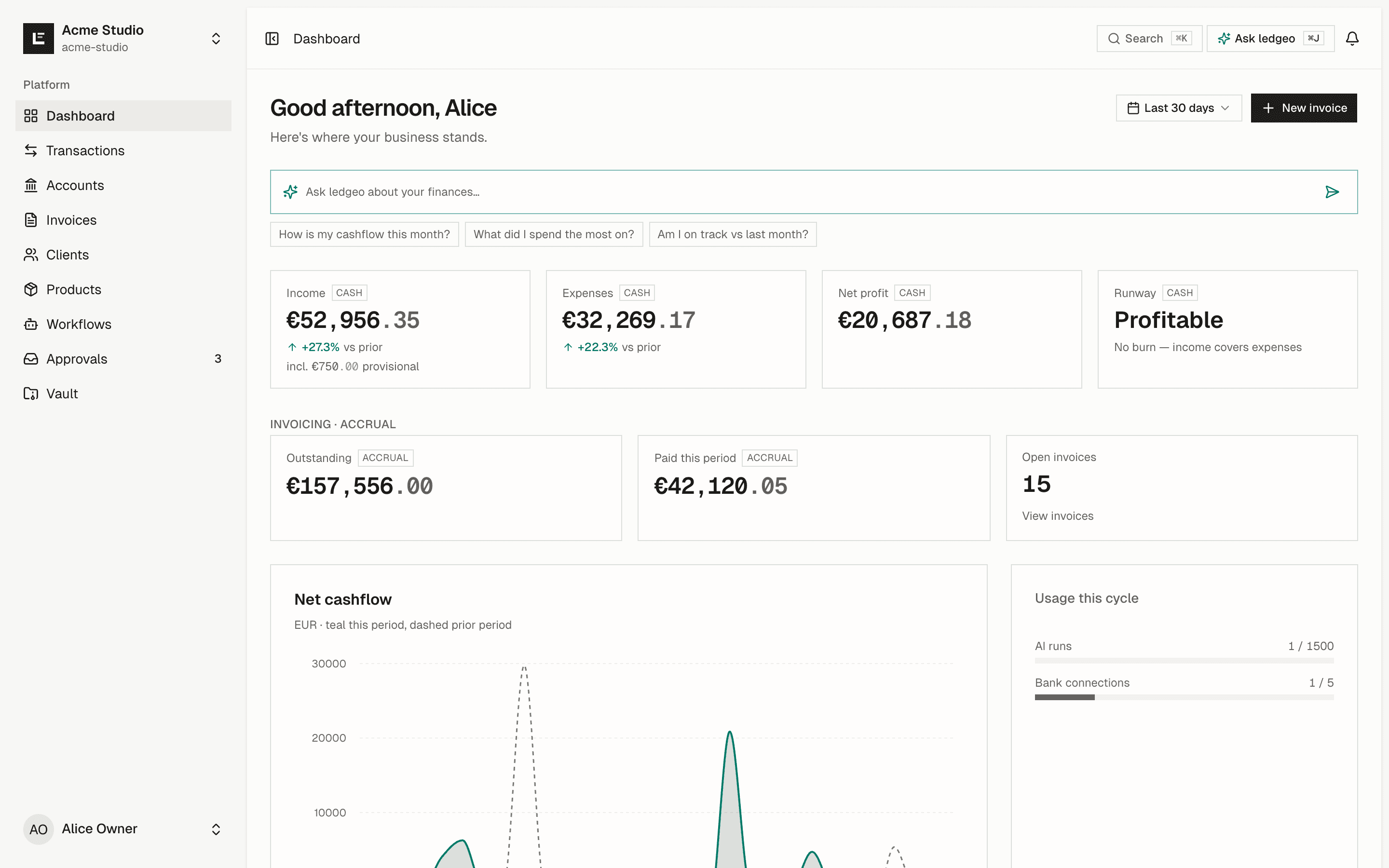
Task: Click the Workflows robot icon
Action: [x=31, y=325]
